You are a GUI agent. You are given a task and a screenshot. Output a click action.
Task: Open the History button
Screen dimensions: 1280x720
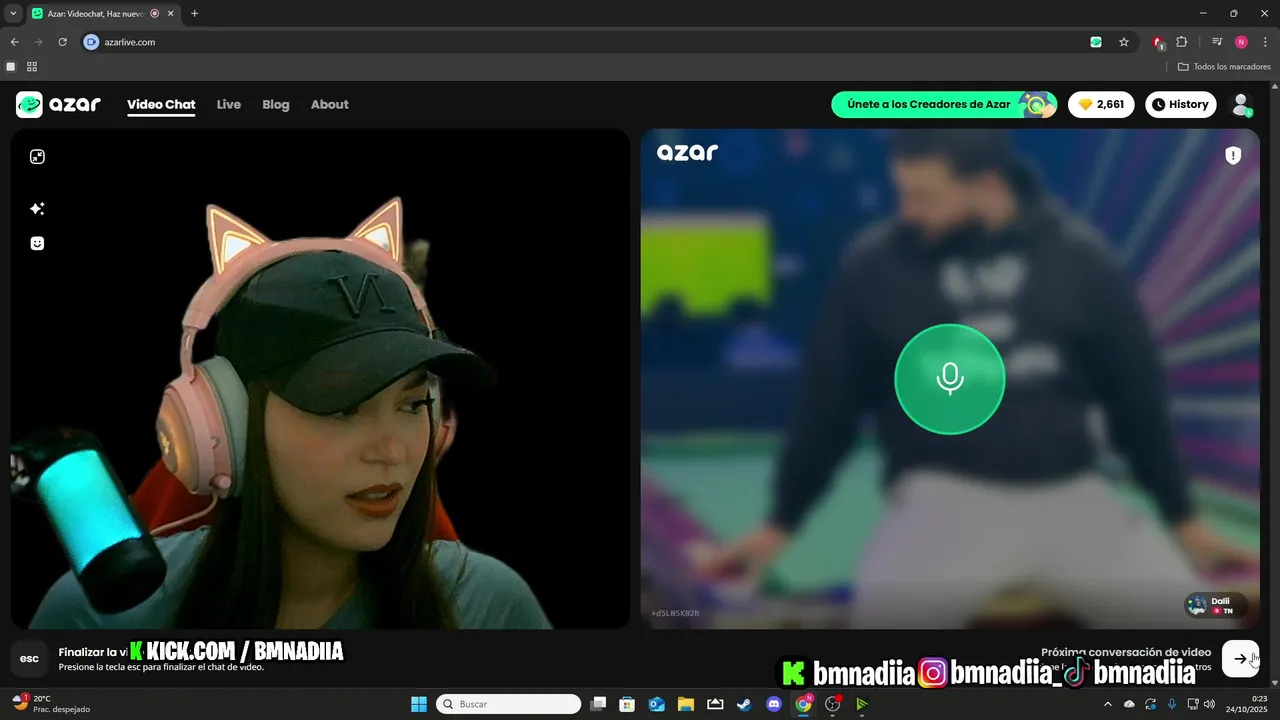tap(1180, 104)
